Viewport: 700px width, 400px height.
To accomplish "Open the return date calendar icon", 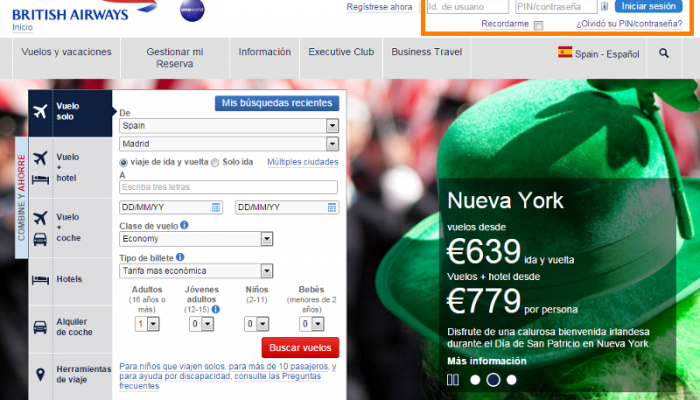I will pyautogui.click(x=332, y=207).
